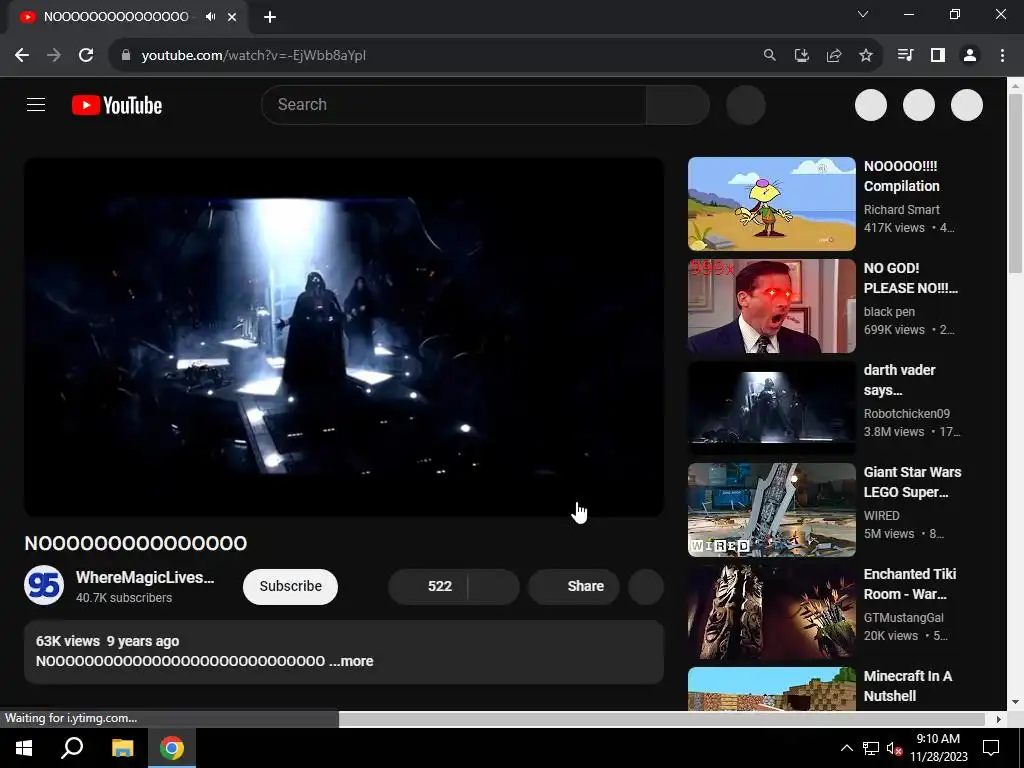Click the browser back arrow
Image resolution: width=1024 pixels, height=768 pixels.
point(22,56)
